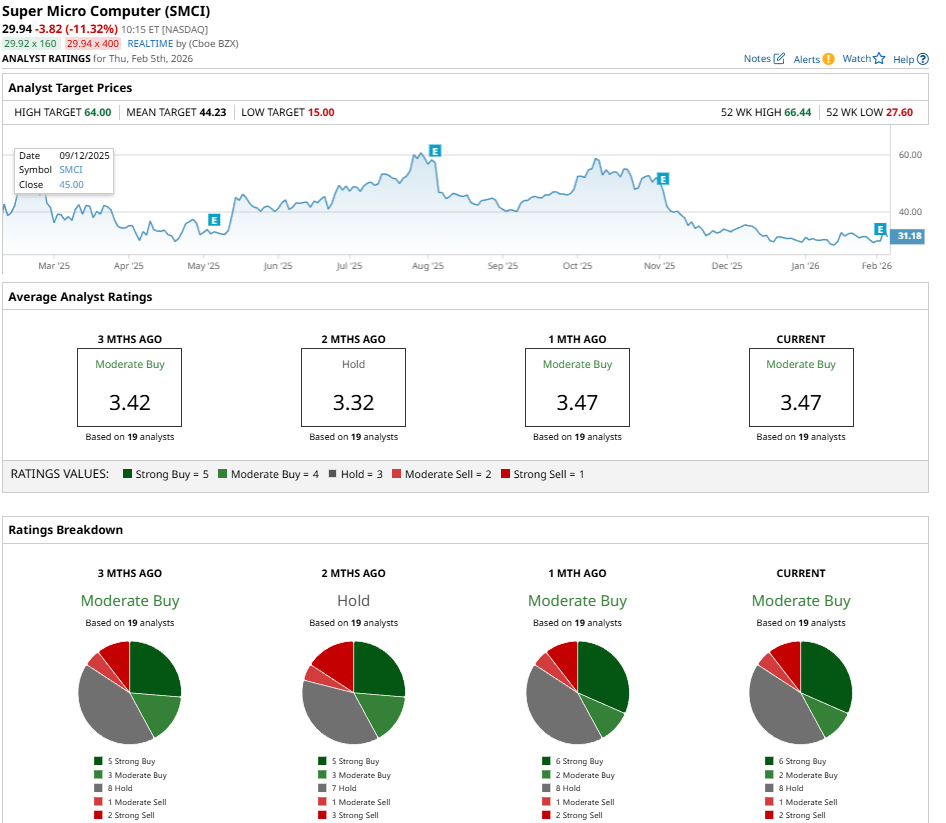Open the REALTIME quote link
This screenshot has height=823, width=946.
pos(150,44)
